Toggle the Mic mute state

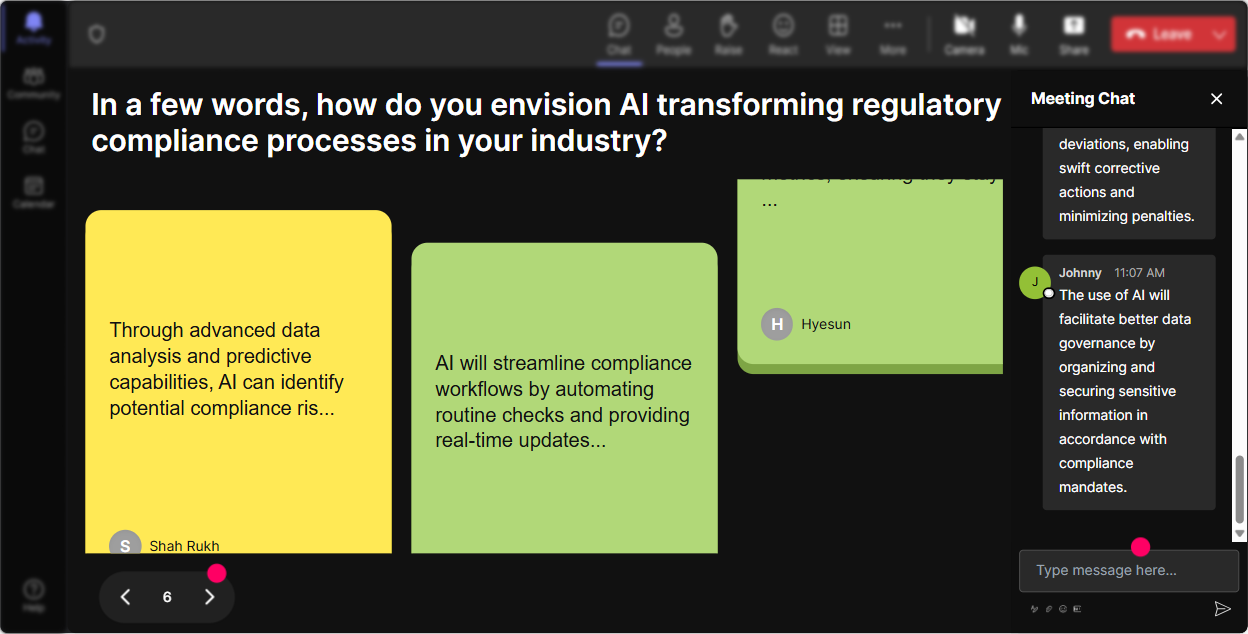click(1019, 34)
